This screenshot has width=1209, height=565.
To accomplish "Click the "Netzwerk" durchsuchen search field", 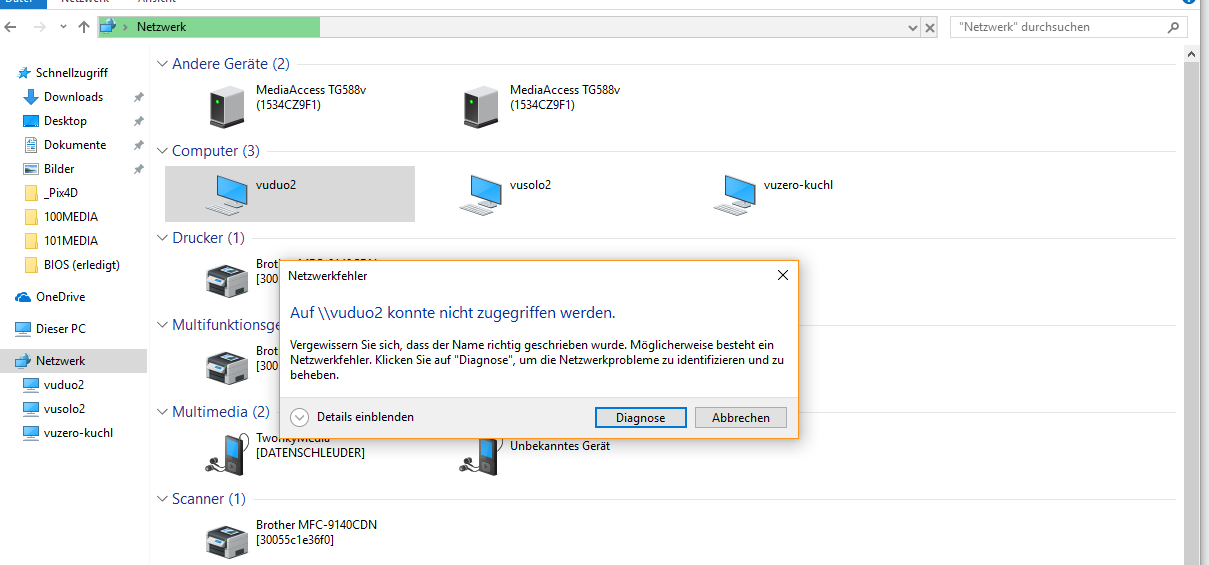I will click(1069, 27).
